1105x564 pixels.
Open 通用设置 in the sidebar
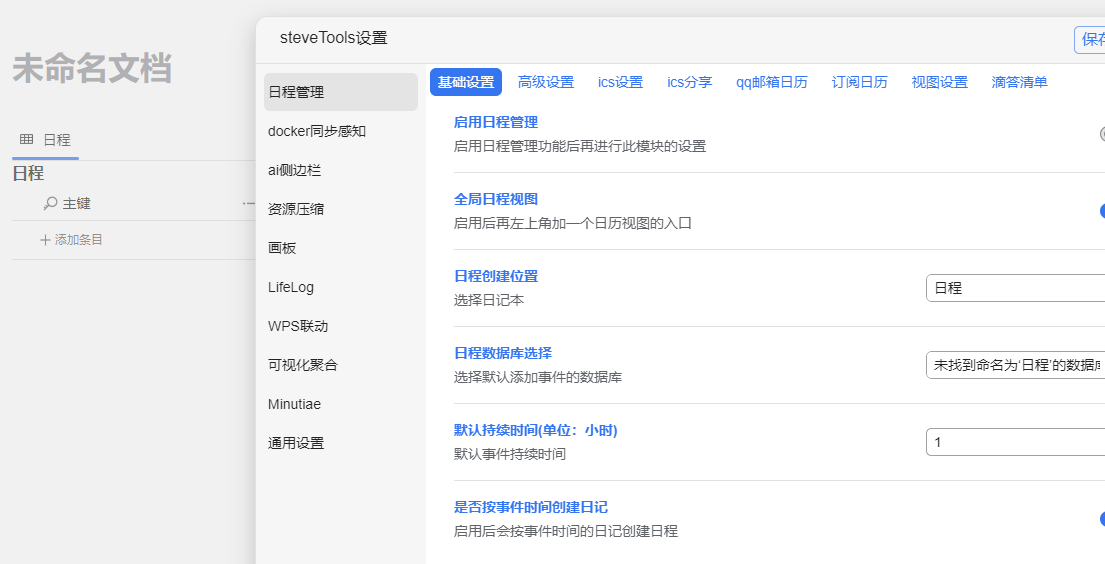[296, 443]
